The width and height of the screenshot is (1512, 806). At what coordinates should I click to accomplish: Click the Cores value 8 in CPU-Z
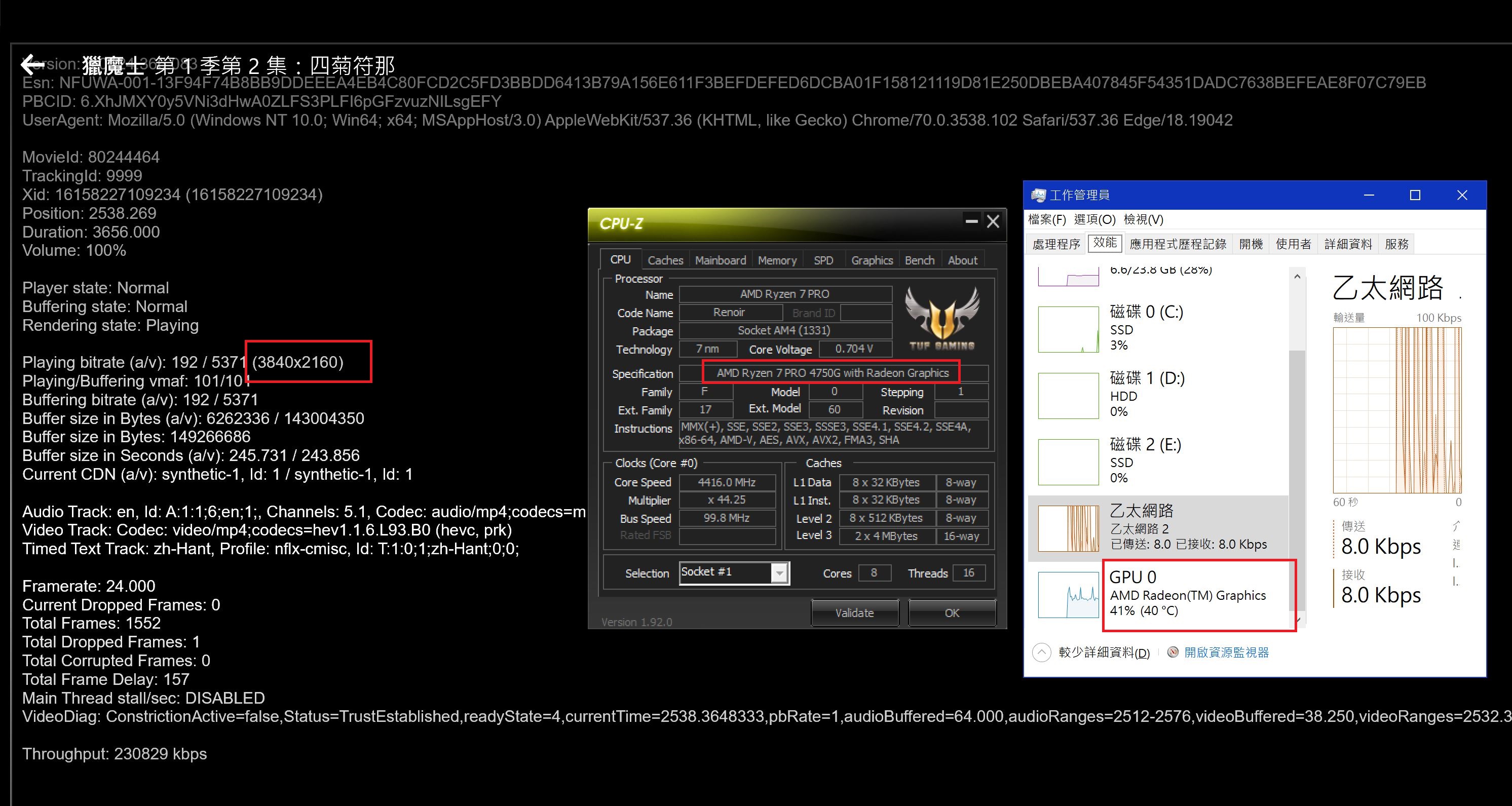(874, 573)
